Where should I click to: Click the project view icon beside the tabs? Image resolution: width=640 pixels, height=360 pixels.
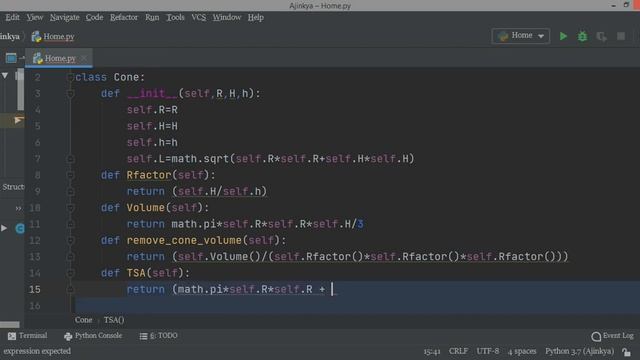pyautogui.click(x=11, y=58)
